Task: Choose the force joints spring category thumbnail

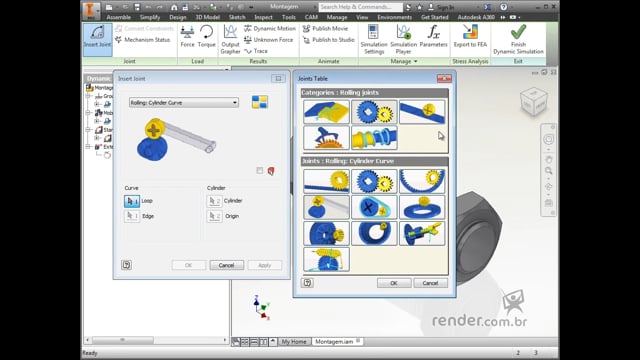Action: tap(374, 138)
